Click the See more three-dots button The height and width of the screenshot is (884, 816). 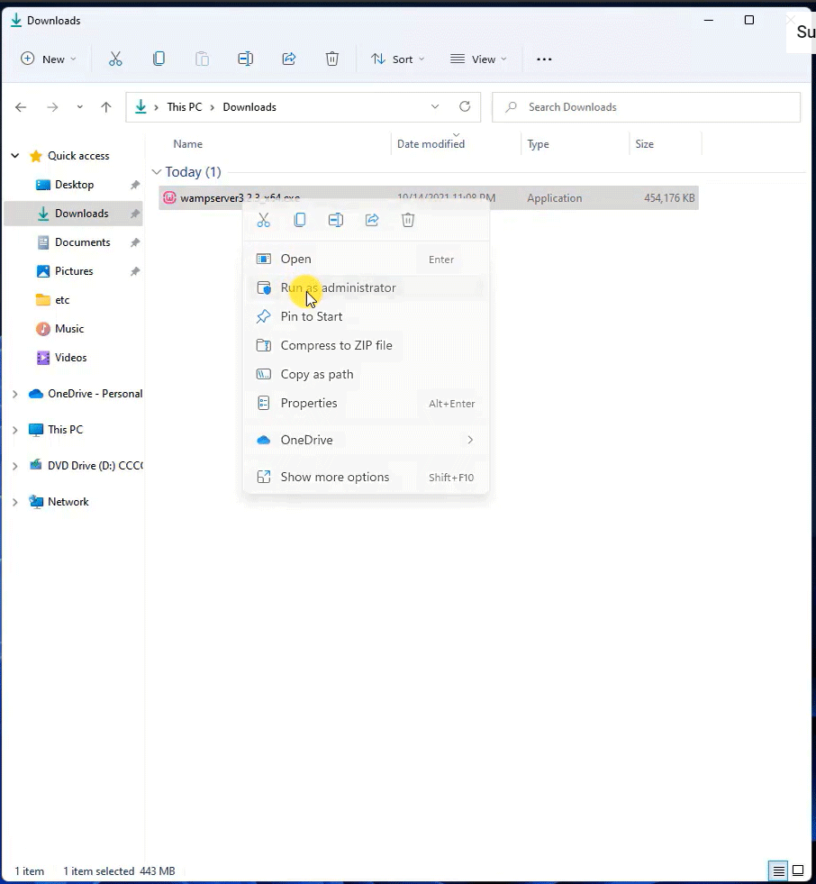click(x=544, y=59)
